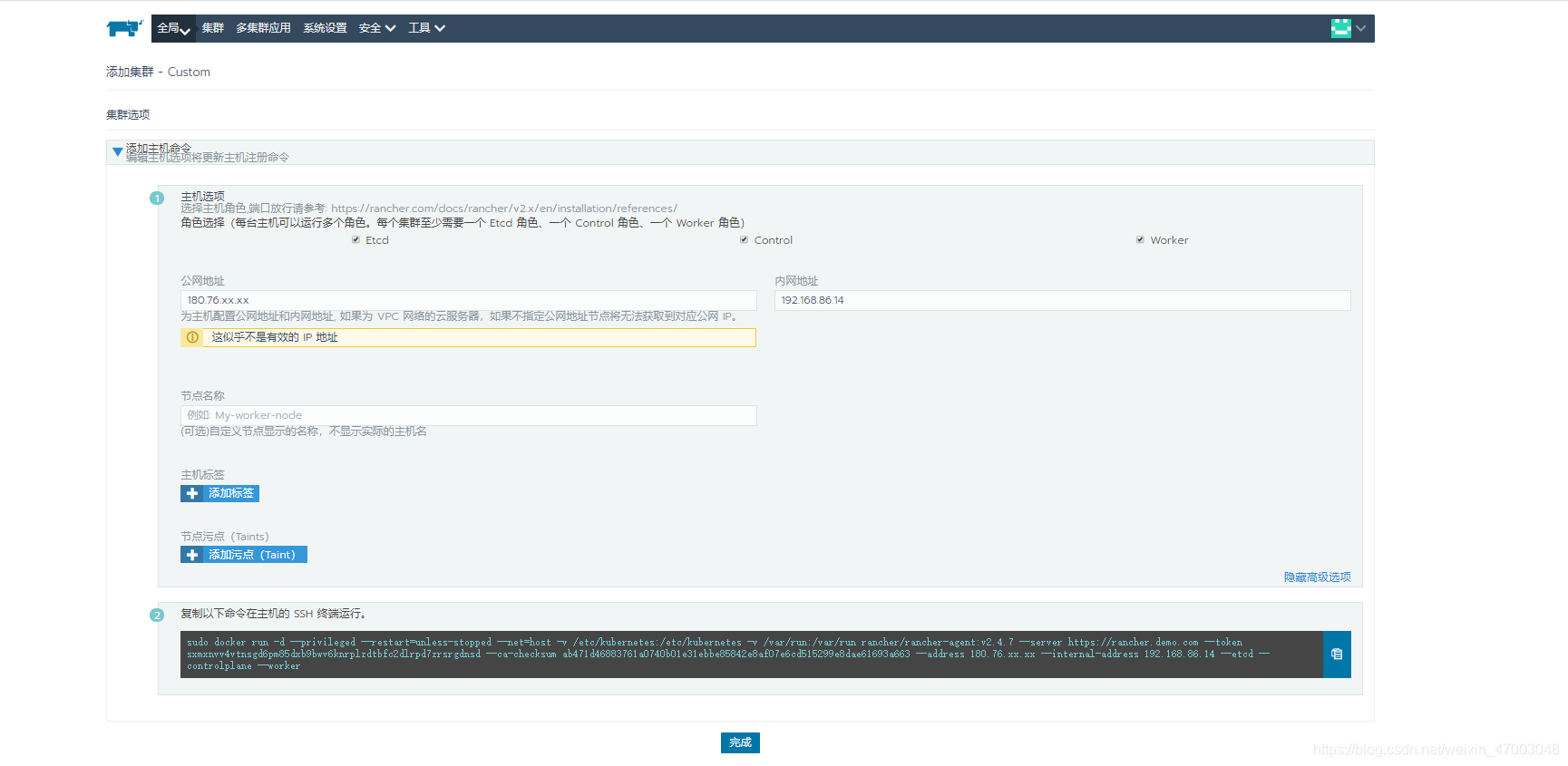Click the 这似乎不是有效的 IP 地址 warning
The image size is (1568, 766).
coord(468,337)
